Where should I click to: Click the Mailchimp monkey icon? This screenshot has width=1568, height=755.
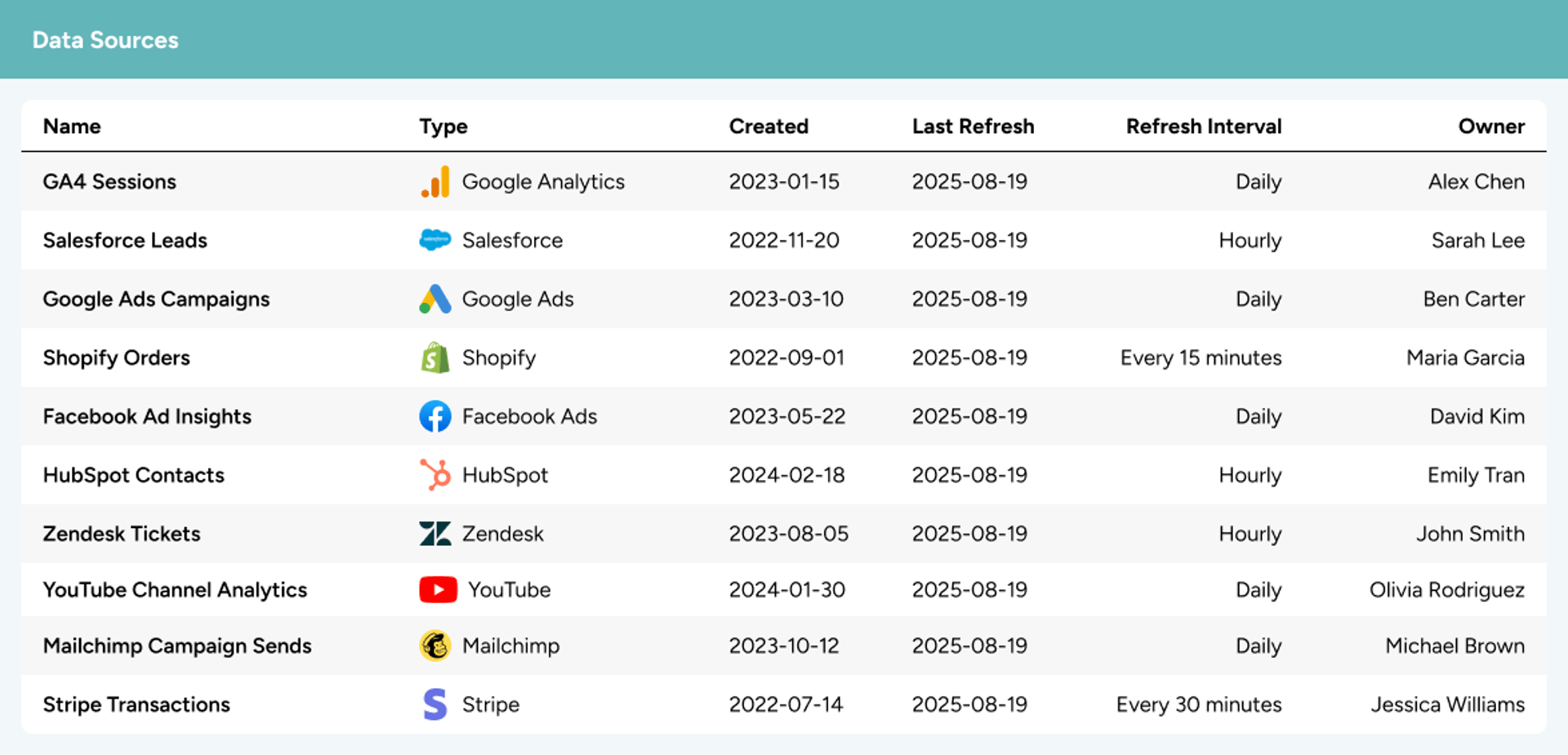pyautogui.click(x=434, y=646)
